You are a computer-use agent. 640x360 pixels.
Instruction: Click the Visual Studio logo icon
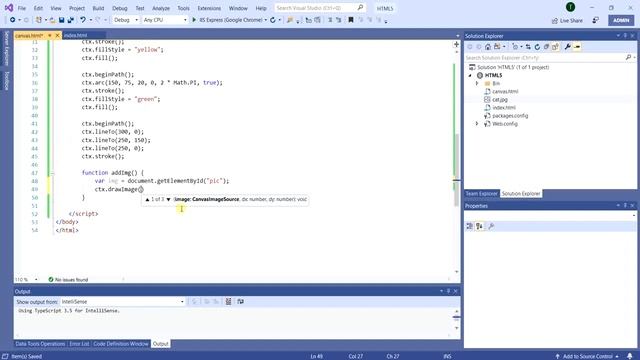[x=9, y=8]
